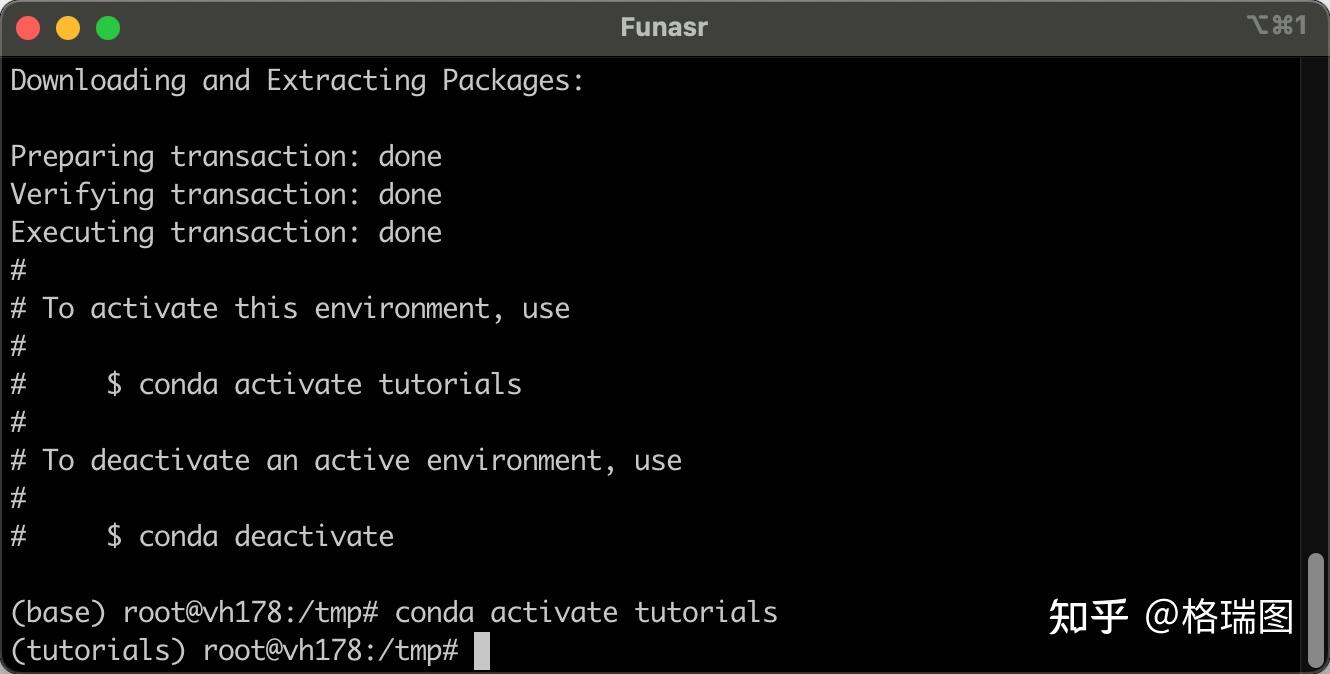Click the 'Verifying transaction: done' line
The width and height of the screenshot is (1330, 674).
226,194
